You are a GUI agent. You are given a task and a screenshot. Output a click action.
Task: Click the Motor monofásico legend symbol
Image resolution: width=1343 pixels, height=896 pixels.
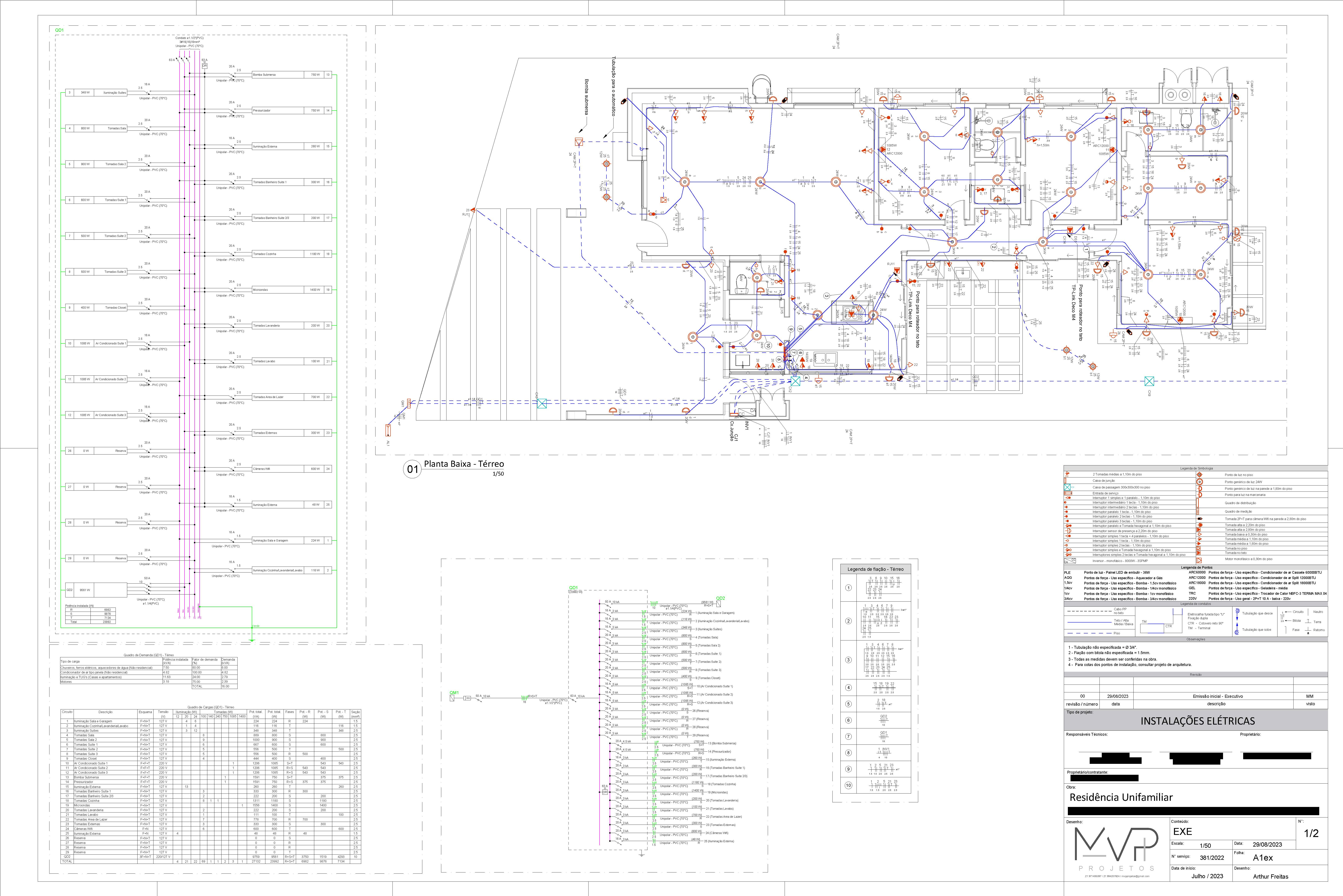pyautogui.click(x=1199, y=561)
